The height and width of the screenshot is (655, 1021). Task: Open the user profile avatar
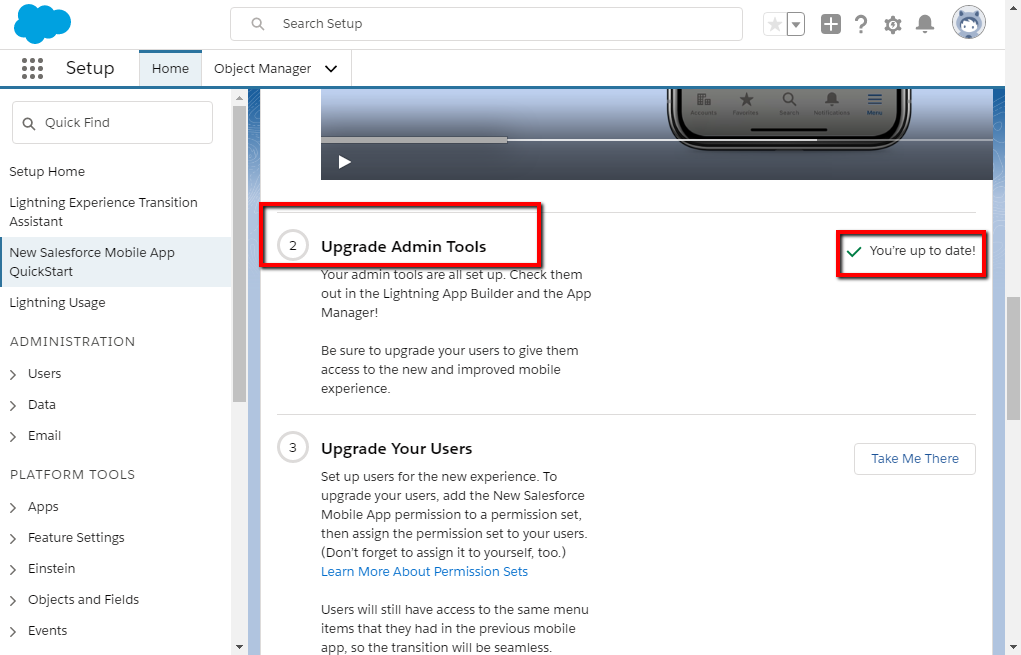pyautogui.click(x=968, y=23)
